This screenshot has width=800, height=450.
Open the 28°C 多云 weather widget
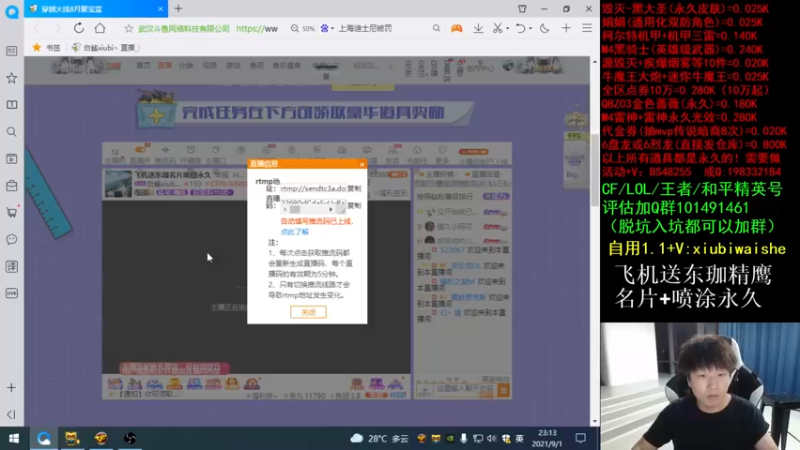pyautogui.click(x=379, y=438)
